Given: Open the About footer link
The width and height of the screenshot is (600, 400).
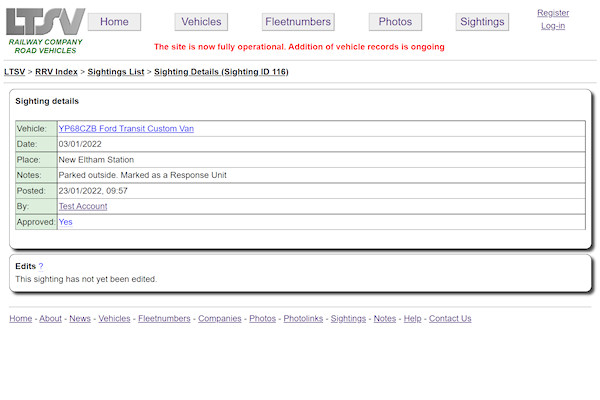Looking at the screenshot, I should (50, 319).
